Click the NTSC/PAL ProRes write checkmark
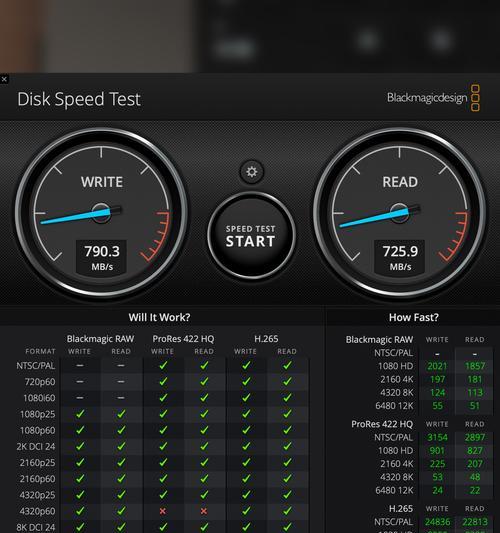The width and height of the screenshot is (500, 533). (x=163, y=365)
